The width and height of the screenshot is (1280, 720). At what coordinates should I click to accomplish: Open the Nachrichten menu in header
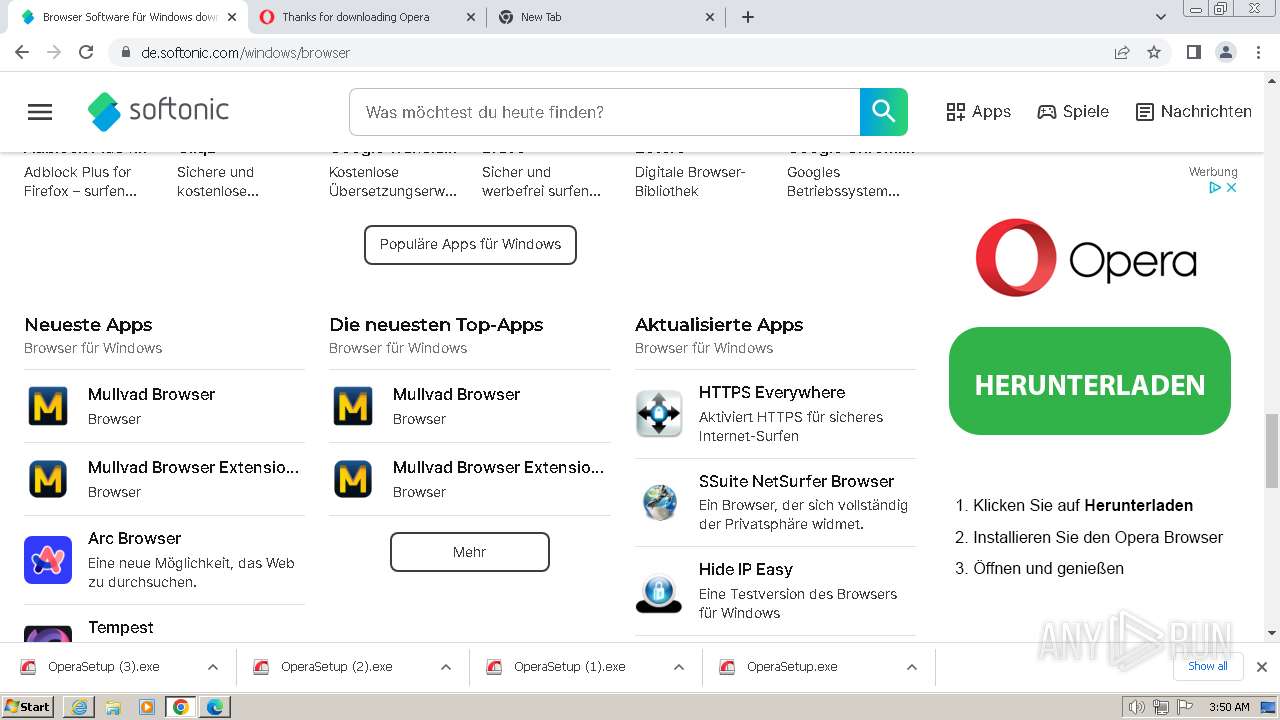click(1194, 112)
